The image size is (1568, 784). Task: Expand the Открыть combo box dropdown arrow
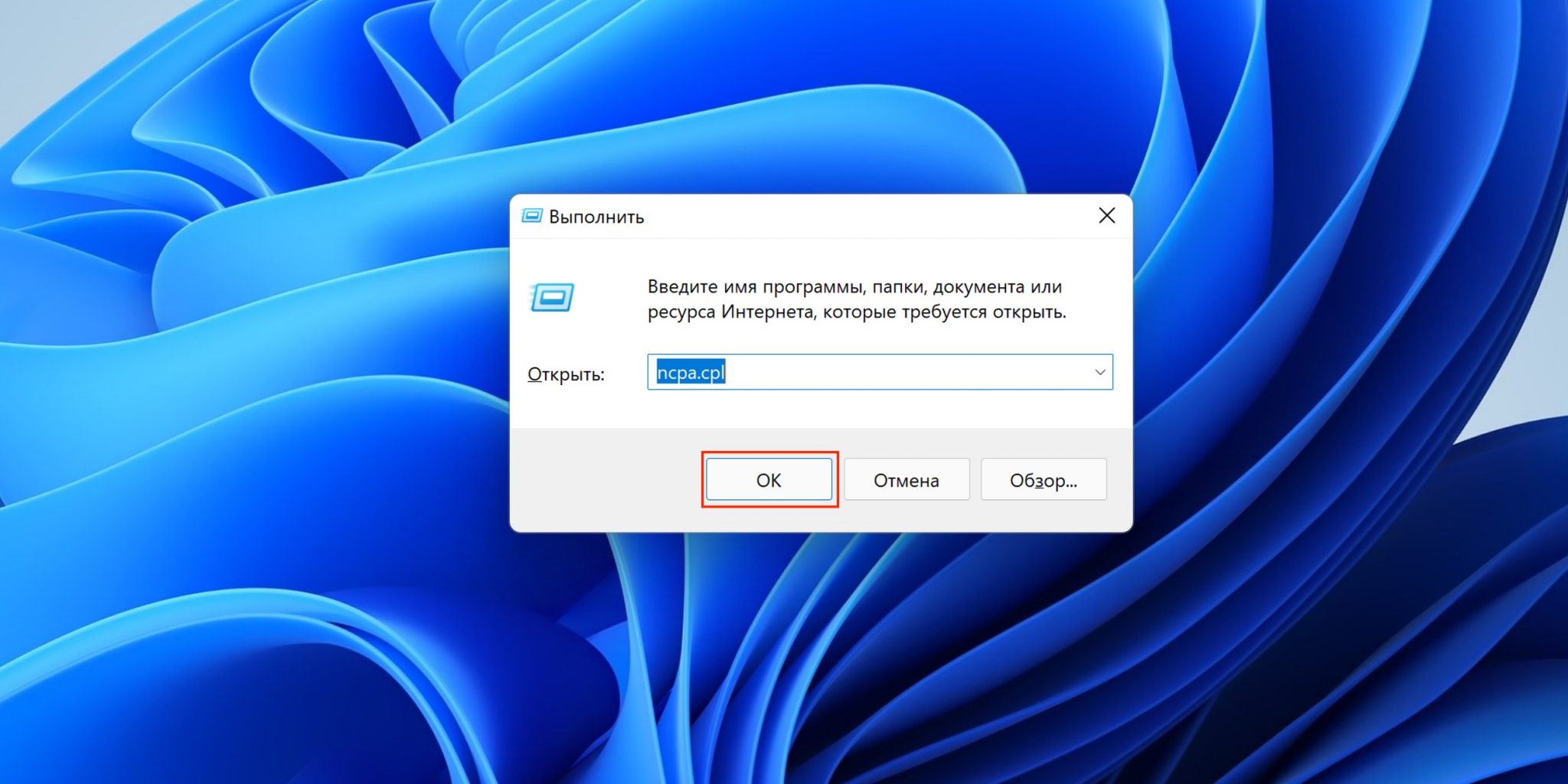click(1099, 372)
